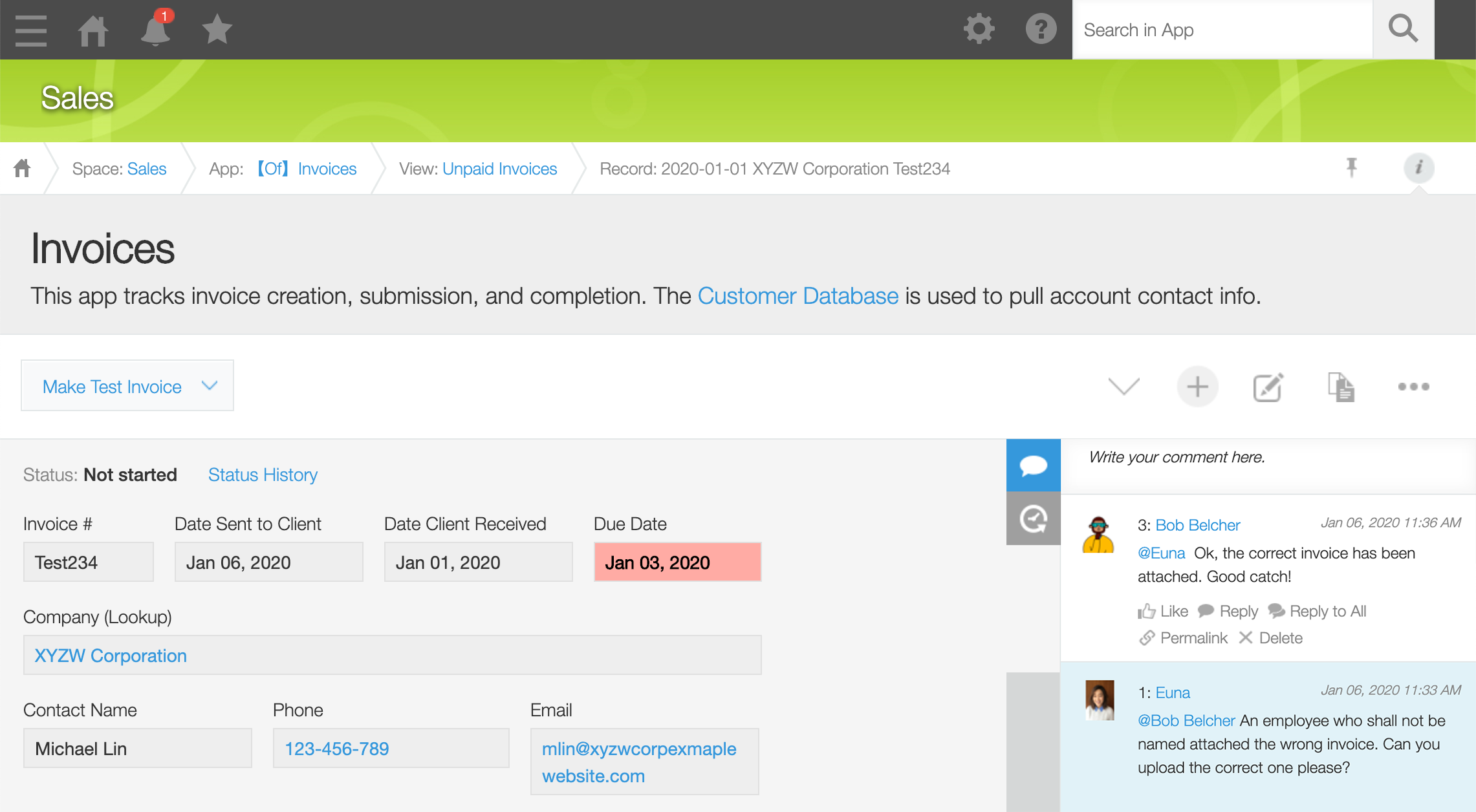Viewport: 1476px width, 812px height.
Task: Duplicate the record with the copy icon
Action: pos(1340,386)
